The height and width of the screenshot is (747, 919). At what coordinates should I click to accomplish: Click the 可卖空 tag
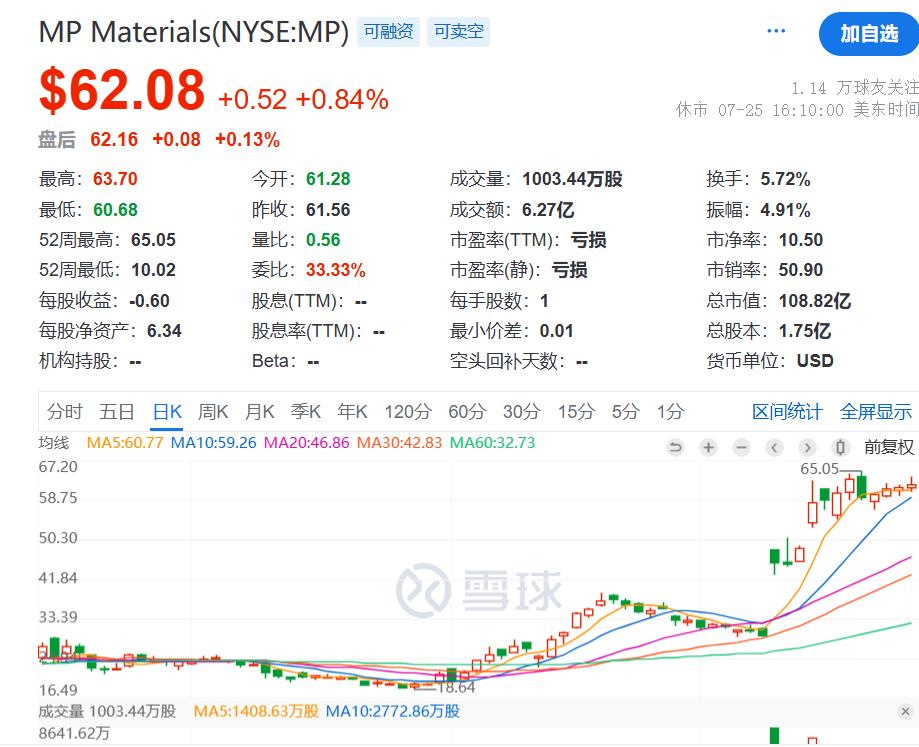click(458, 32)
